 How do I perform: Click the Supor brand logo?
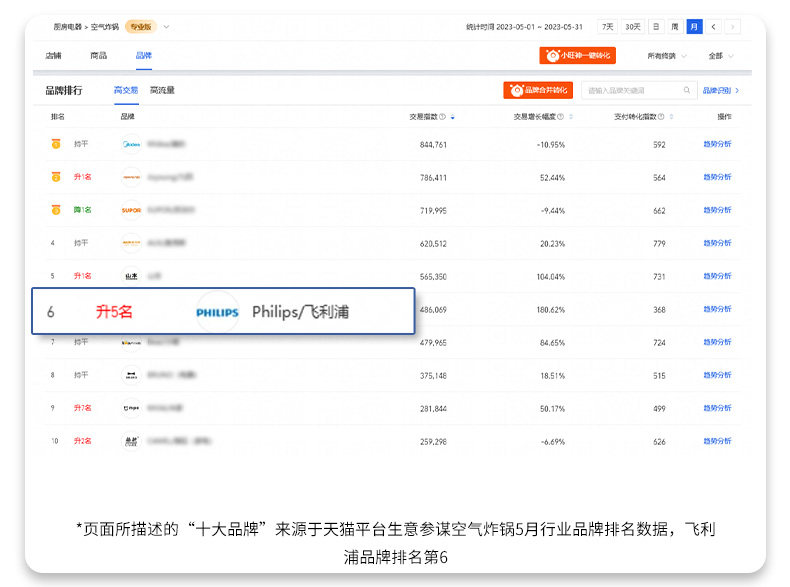(131, 210)
